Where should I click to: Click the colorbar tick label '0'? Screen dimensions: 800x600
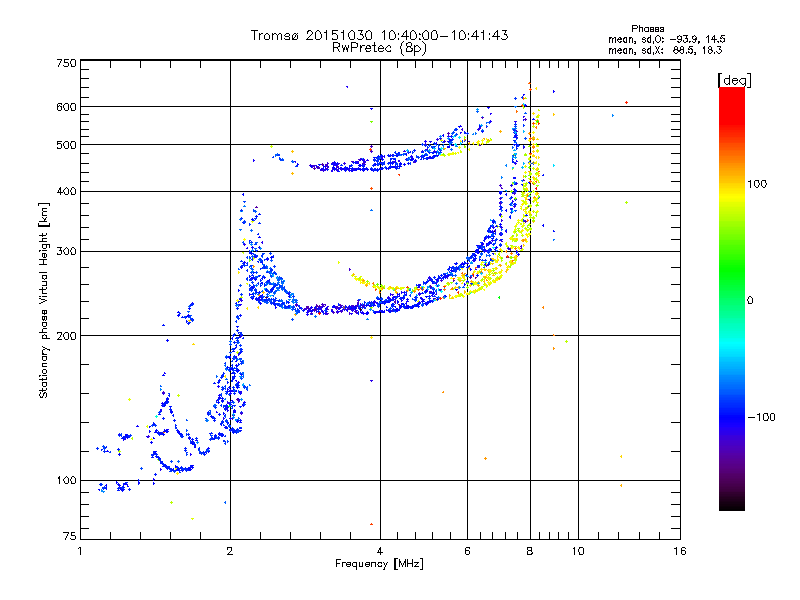pos(749,300)
